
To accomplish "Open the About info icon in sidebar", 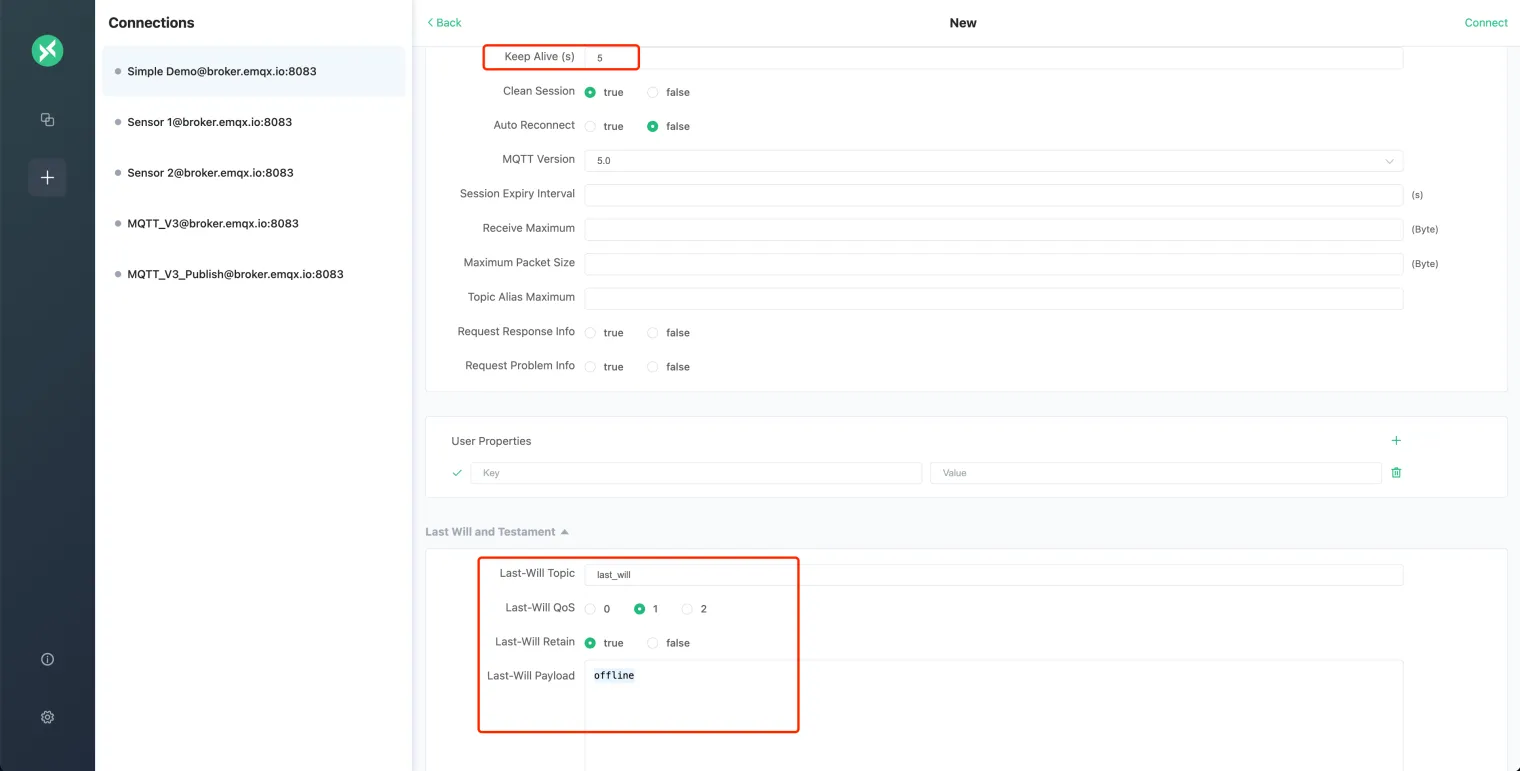I will click(47, 659).
